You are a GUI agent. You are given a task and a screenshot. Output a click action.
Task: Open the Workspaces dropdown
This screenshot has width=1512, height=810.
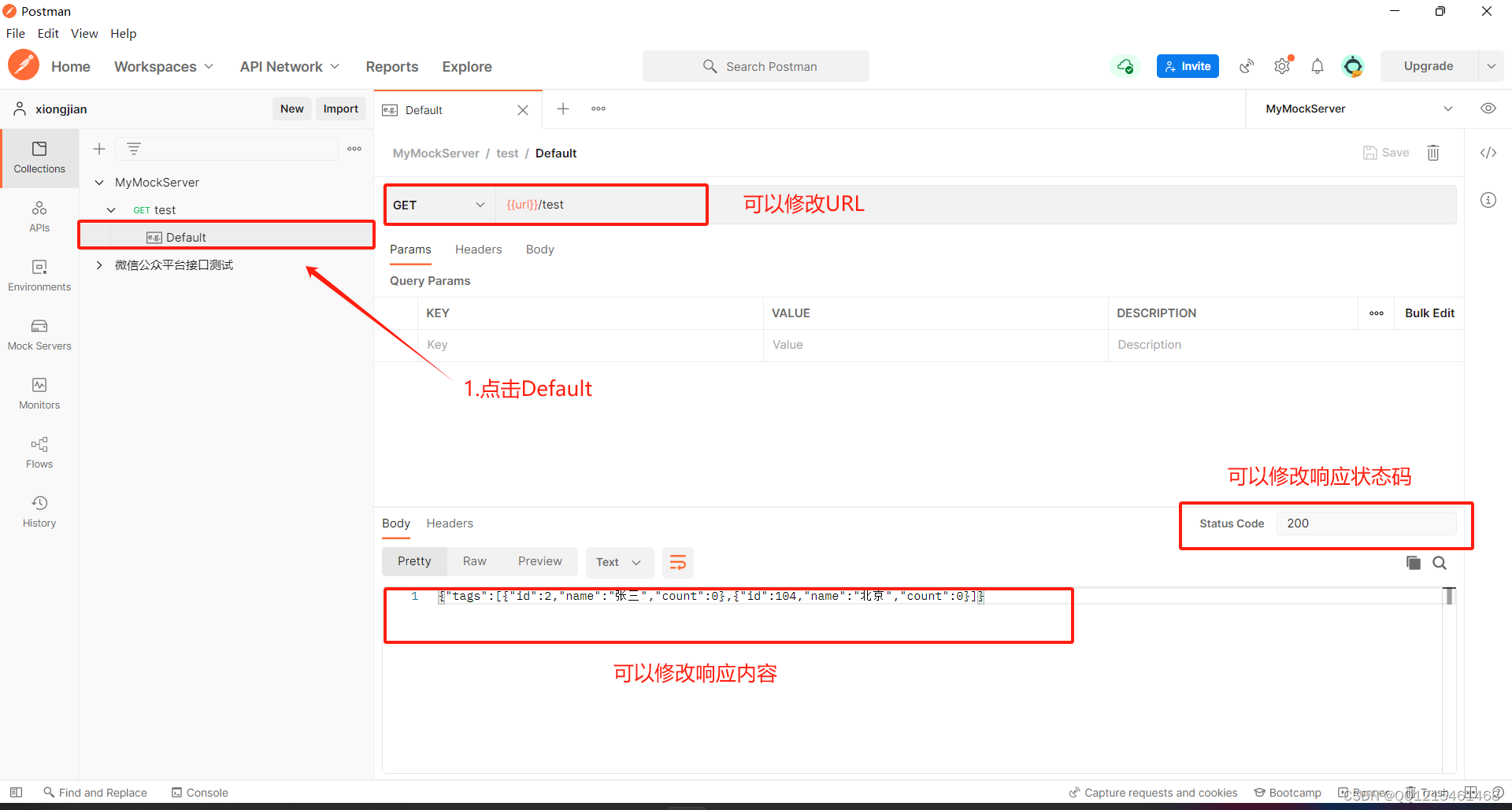(x=164, y=67)
